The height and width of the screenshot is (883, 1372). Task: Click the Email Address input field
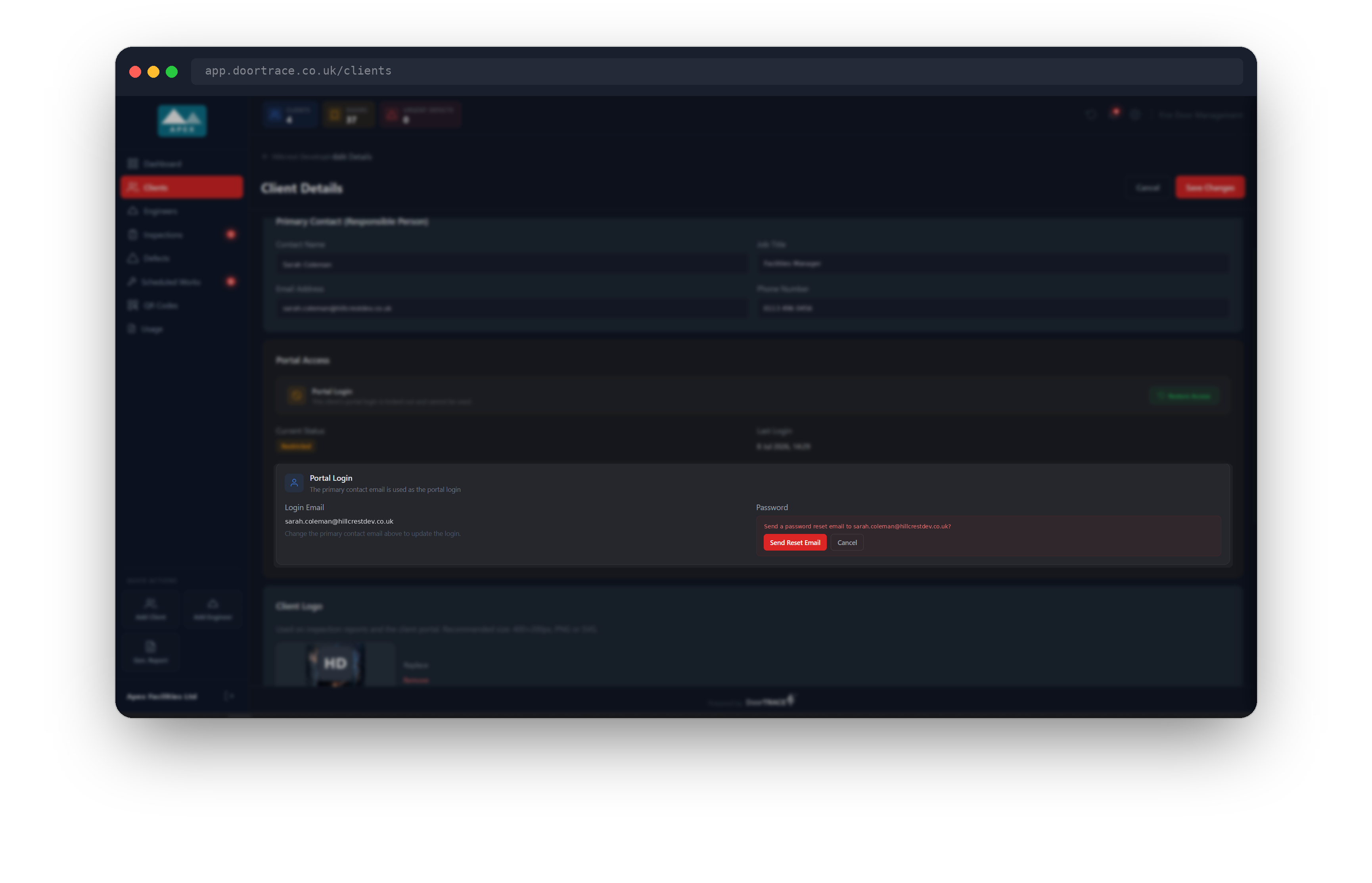coord(512,309)
